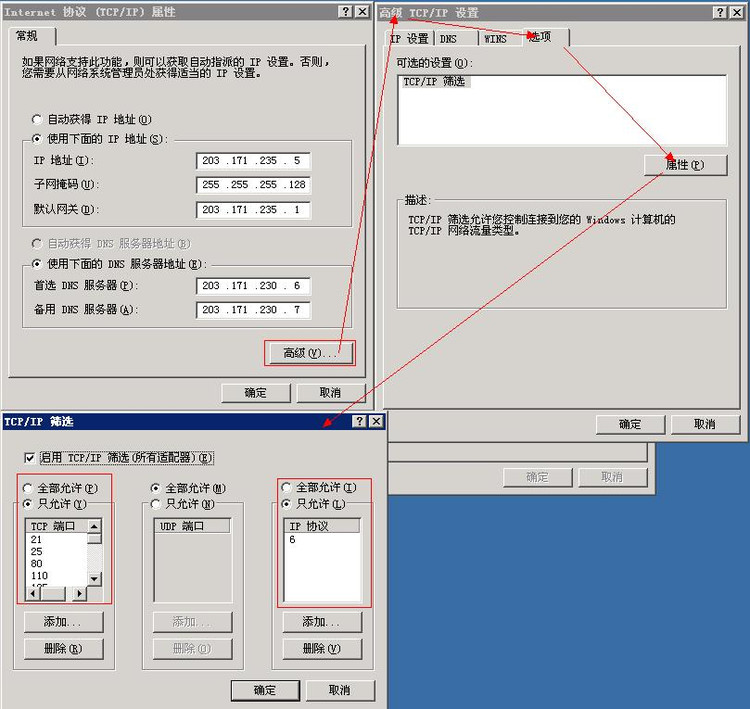
Task: Click the TCP 端口 column header
Action: click(57, 526)
